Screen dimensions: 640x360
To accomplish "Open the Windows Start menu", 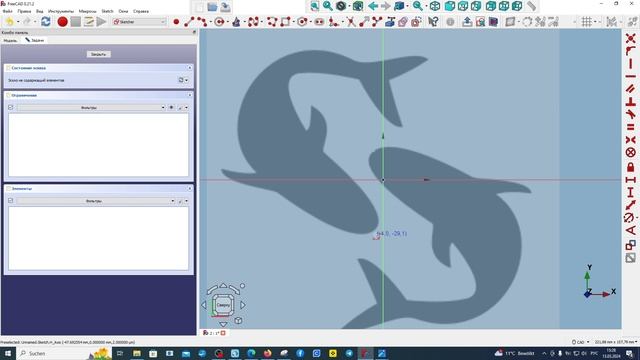I will pyautogui.click(x=7, y=353).
